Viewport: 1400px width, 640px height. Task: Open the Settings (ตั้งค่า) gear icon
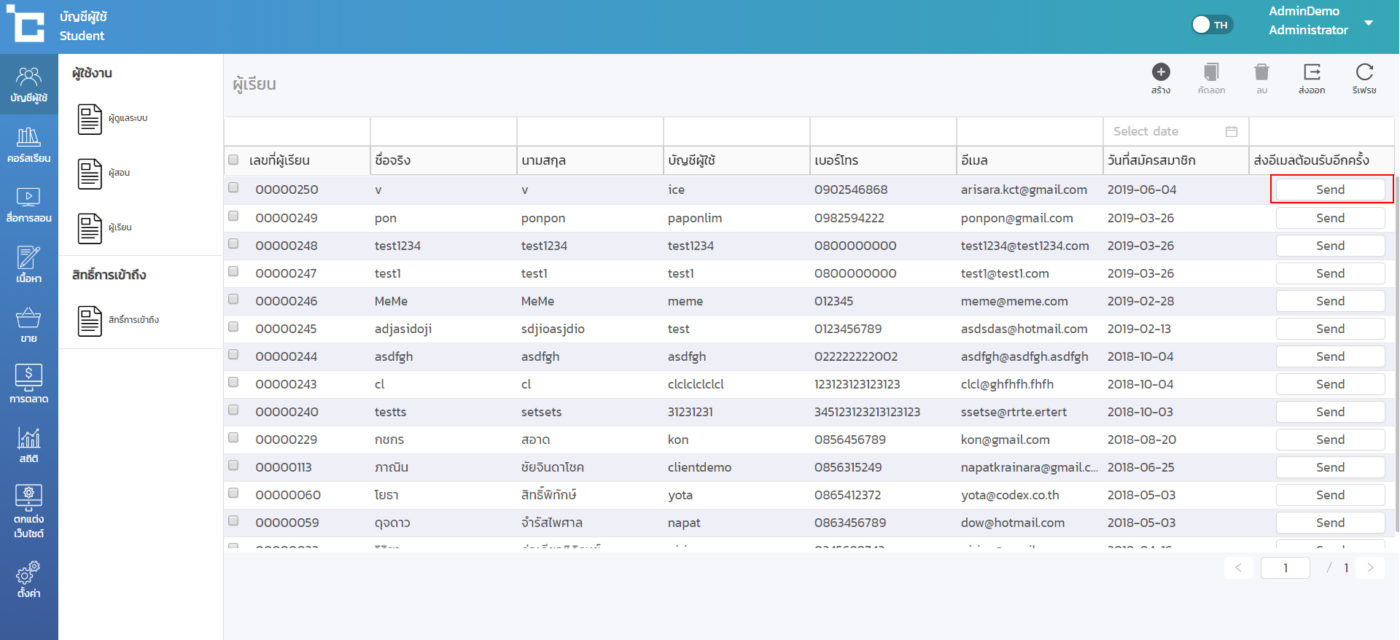[29, 578]
